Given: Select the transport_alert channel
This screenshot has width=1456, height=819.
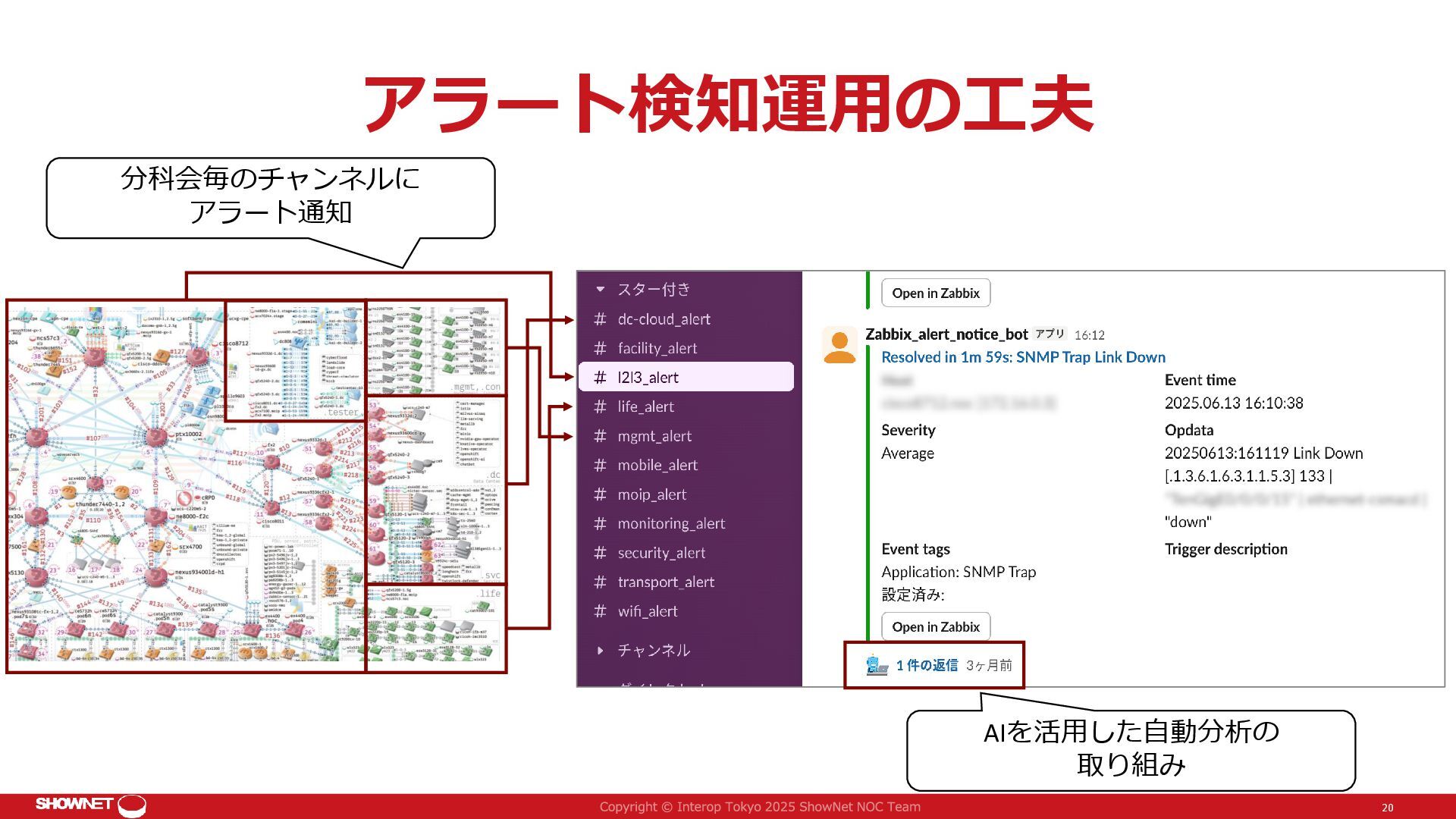Looking at the screenshot, I should click(x=665, y=582).
